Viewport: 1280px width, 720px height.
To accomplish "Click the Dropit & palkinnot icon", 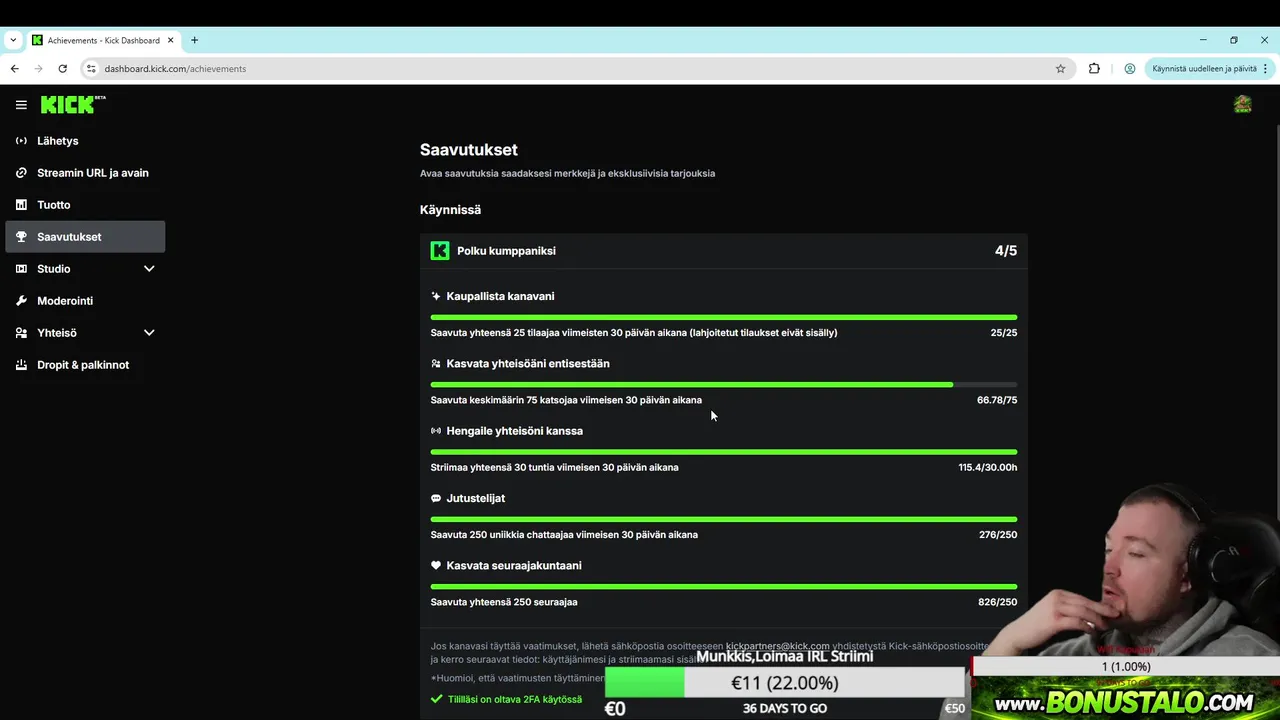I will click(x=21, y=365).
